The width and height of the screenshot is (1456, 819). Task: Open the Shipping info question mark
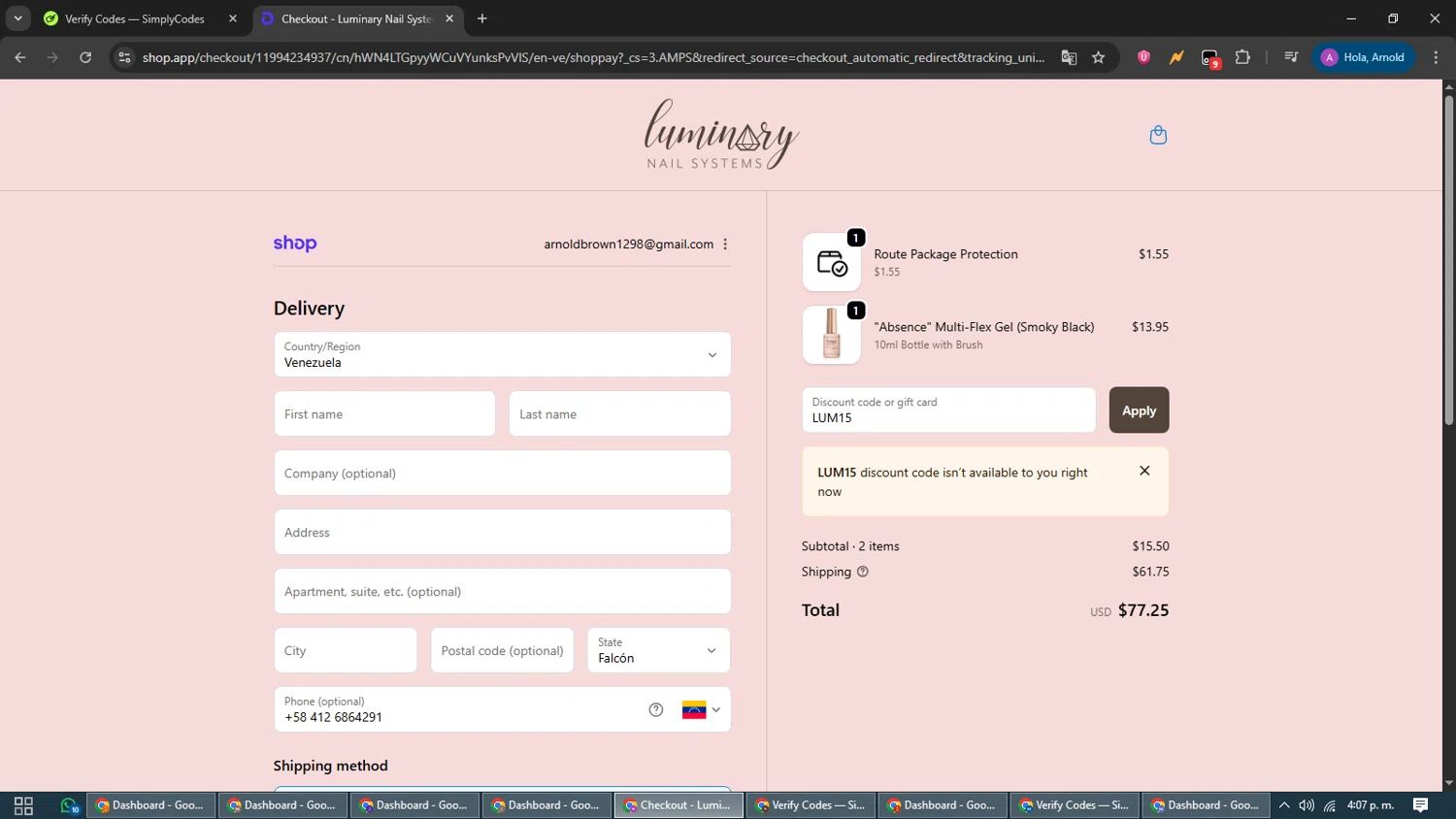tap(863, 572)
